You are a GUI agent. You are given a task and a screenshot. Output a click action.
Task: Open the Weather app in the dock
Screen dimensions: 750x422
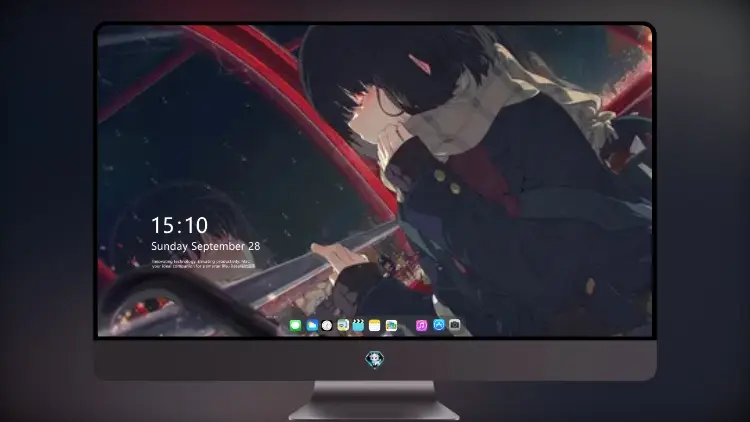click(312, 325)
